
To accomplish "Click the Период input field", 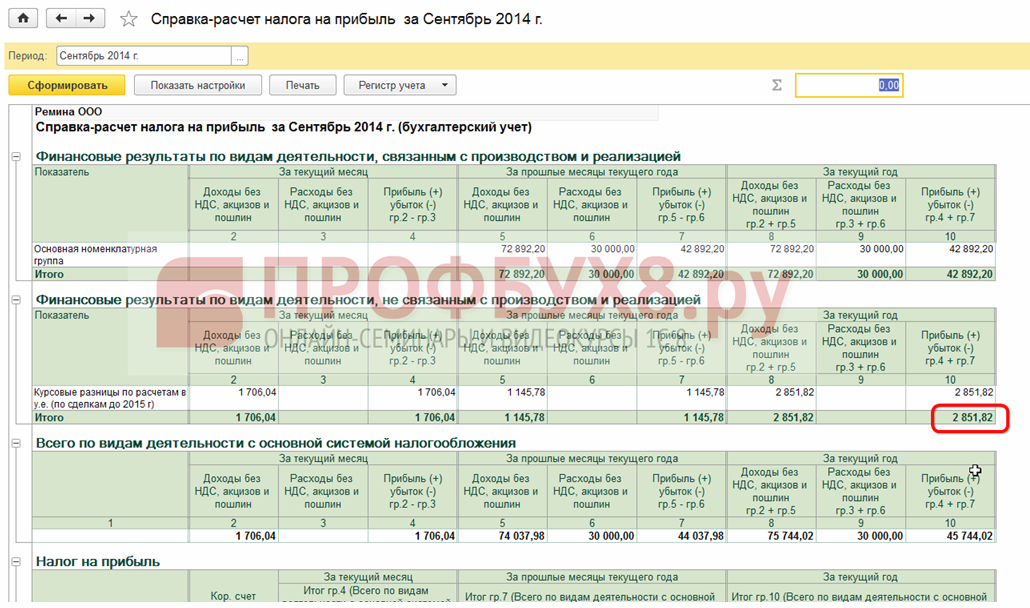I will (143, 56).
